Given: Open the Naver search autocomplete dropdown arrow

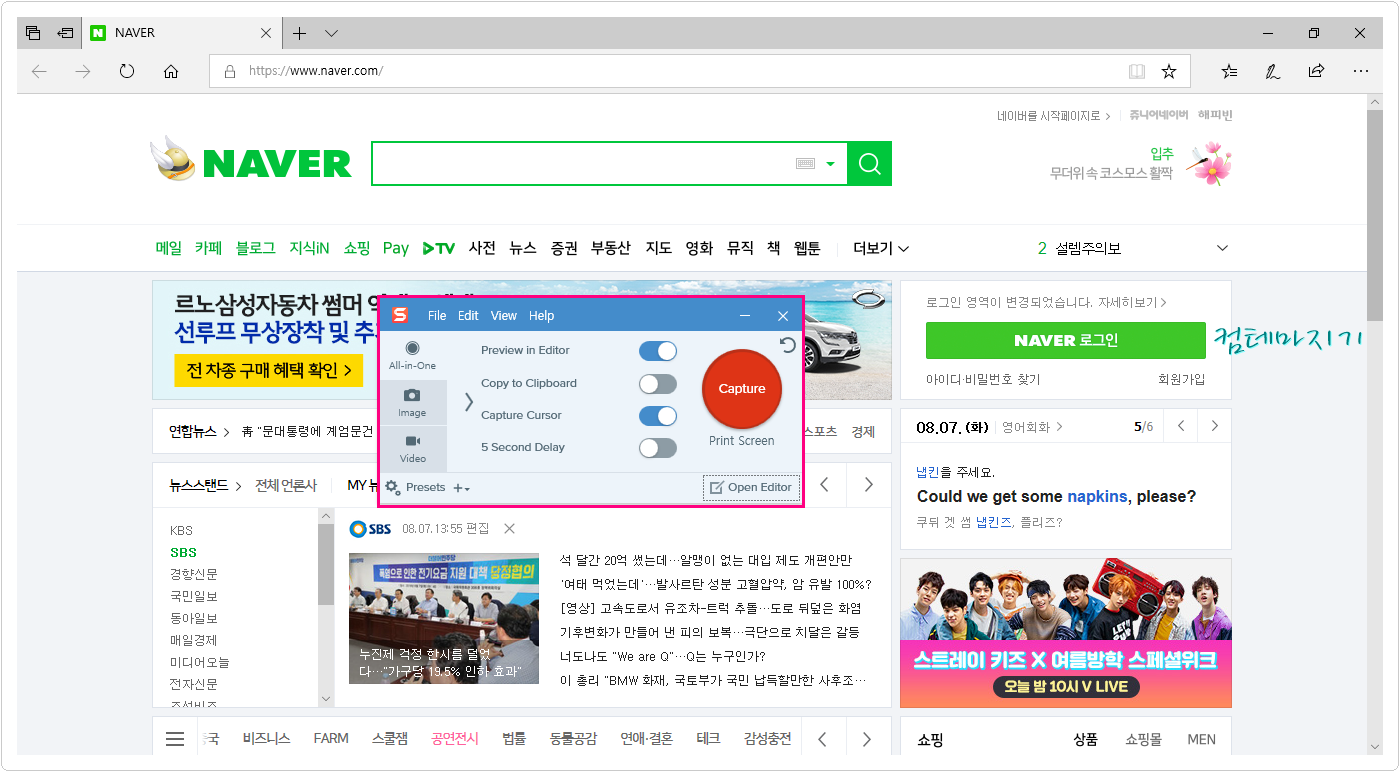Looking at the screenshot, I should pyautogui.click(x=830, y=164).
